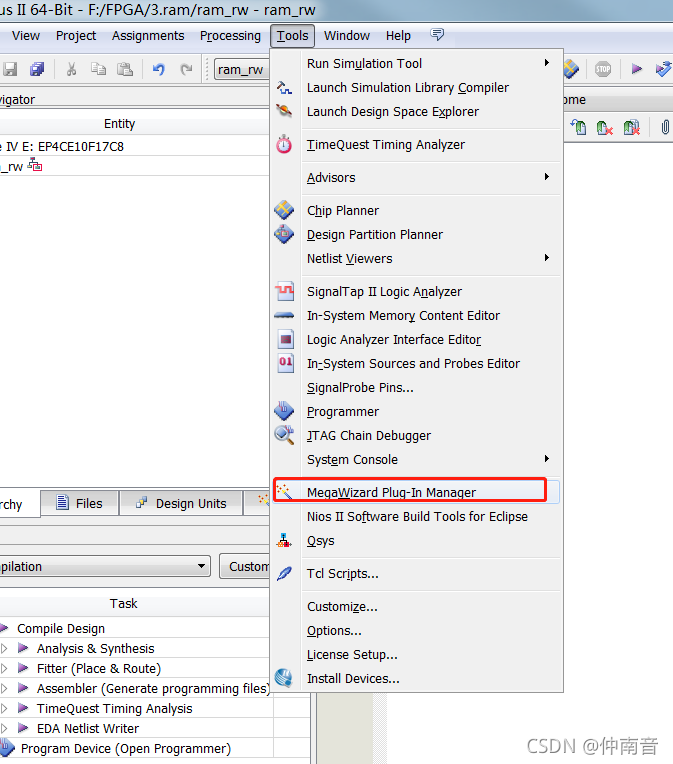This screenshot has width=673, height=764.
Task: Expand the Fitter (Place & Route) task
Action: click(x=4, y=668)
